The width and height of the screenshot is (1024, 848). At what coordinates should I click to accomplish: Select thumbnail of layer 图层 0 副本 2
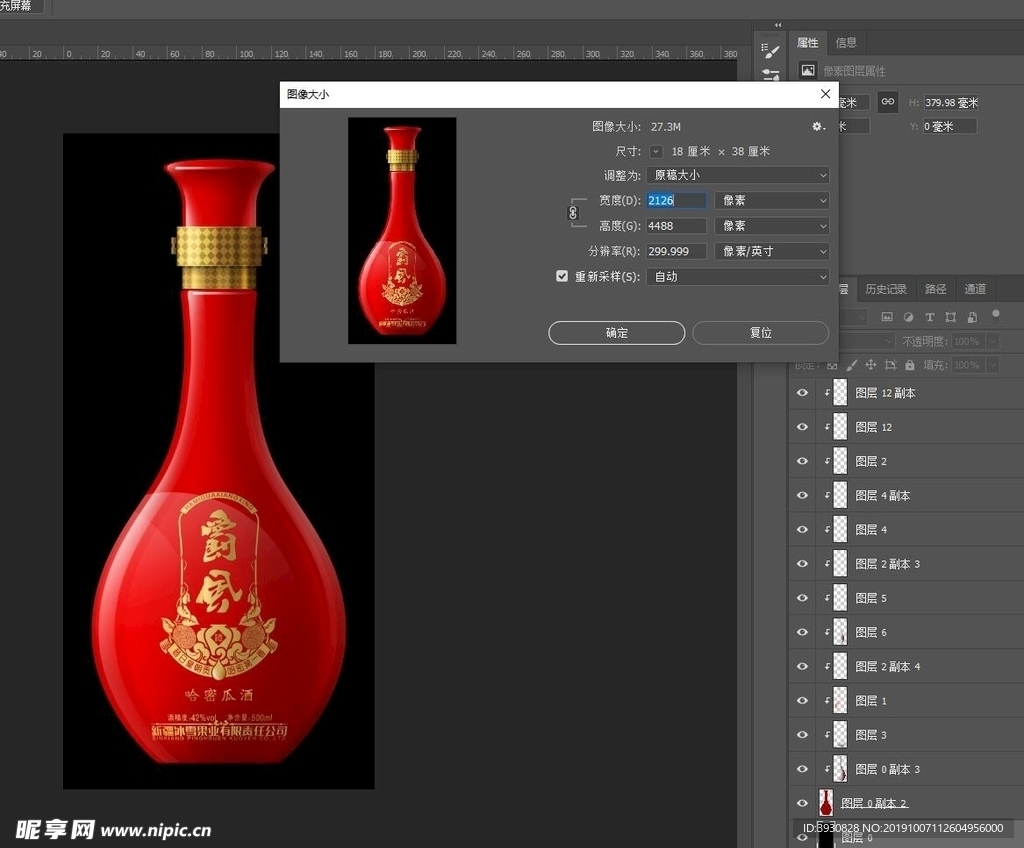(x=826, y=802)
